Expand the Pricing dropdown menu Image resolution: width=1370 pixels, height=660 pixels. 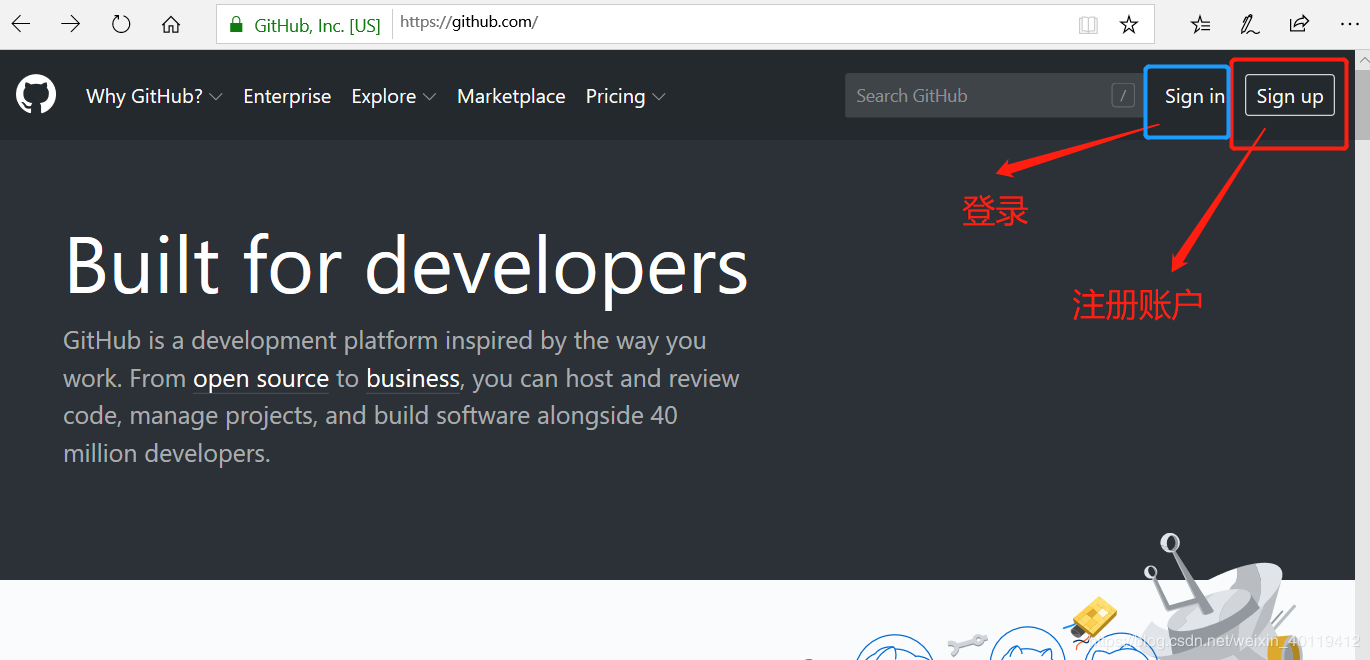[626, 96]
